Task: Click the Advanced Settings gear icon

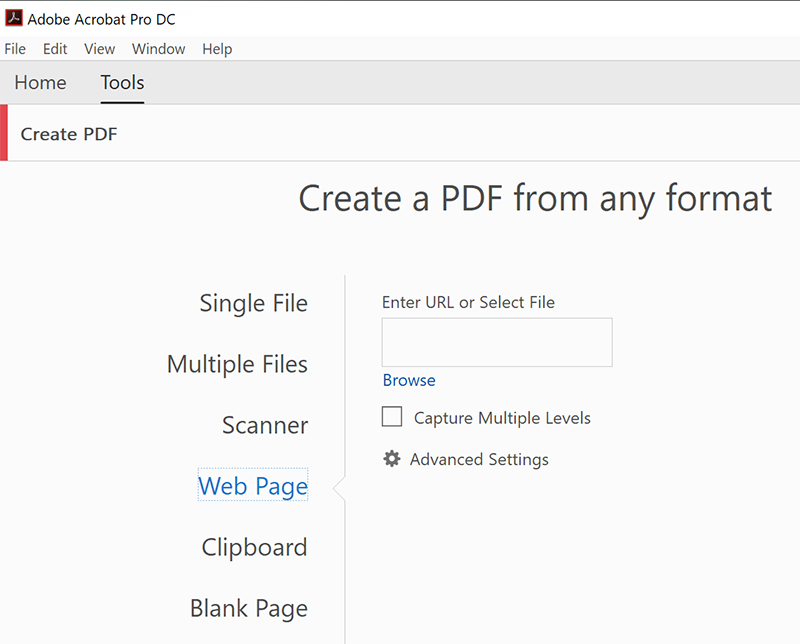Action: (x=392, y=459)
